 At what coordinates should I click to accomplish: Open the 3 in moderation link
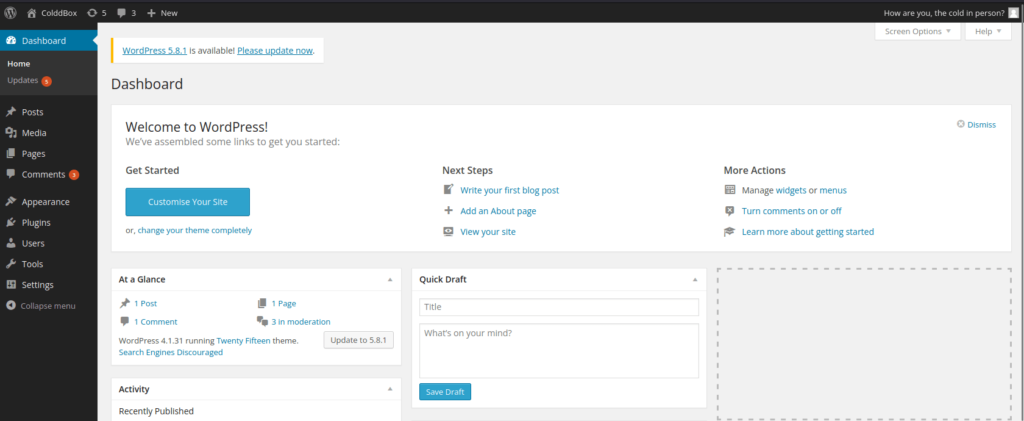pos(301,322)
